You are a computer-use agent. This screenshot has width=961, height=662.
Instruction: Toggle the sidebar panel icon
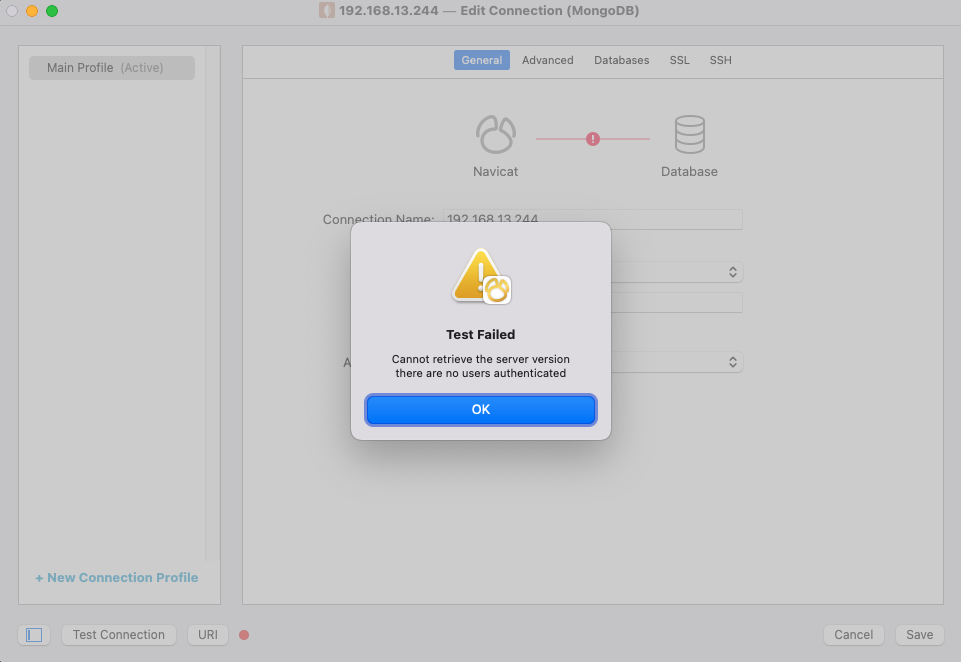click(34, 635)
